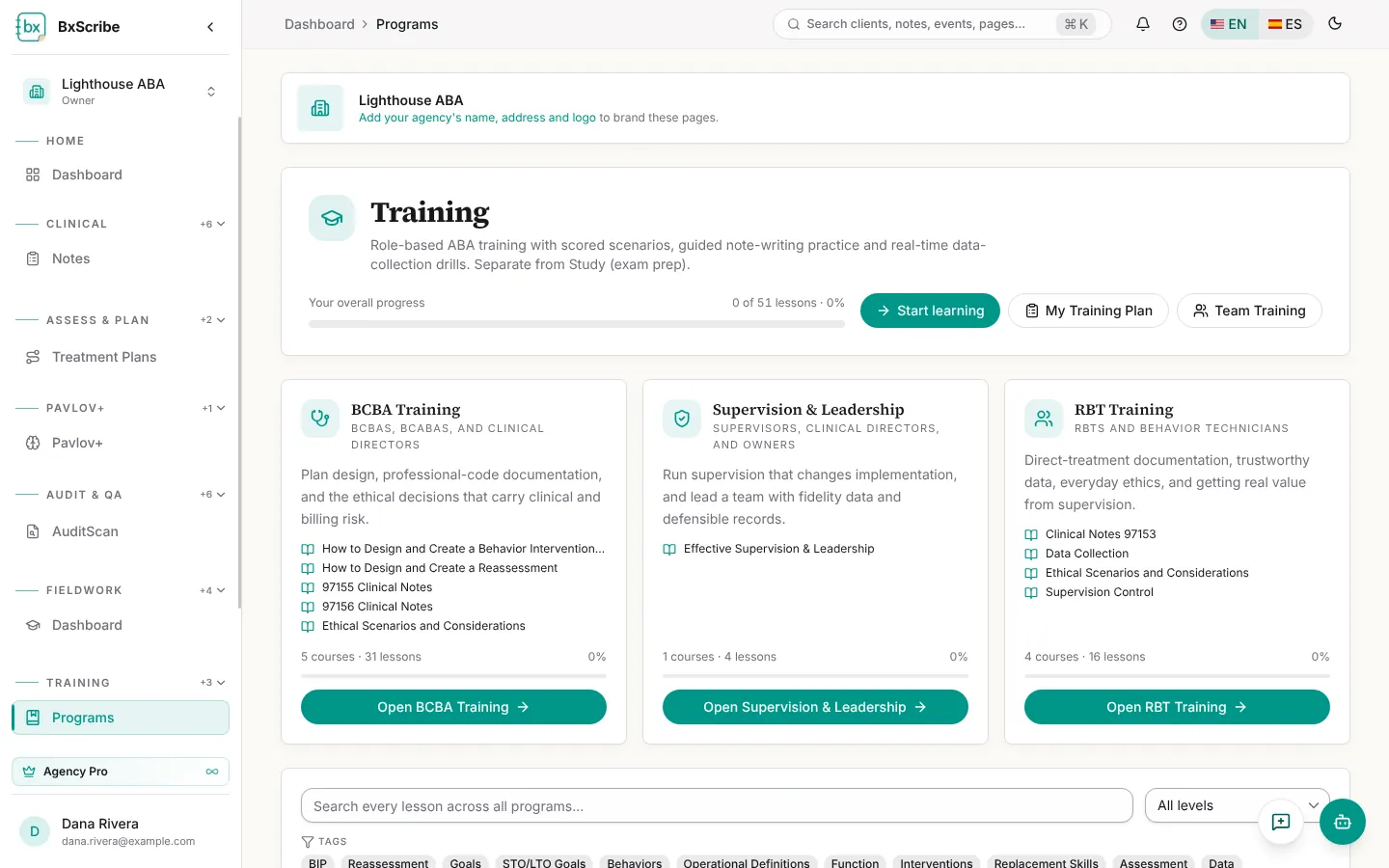Focus the global search box
Screen dimensions: 1389x868
tap(941, 24)
